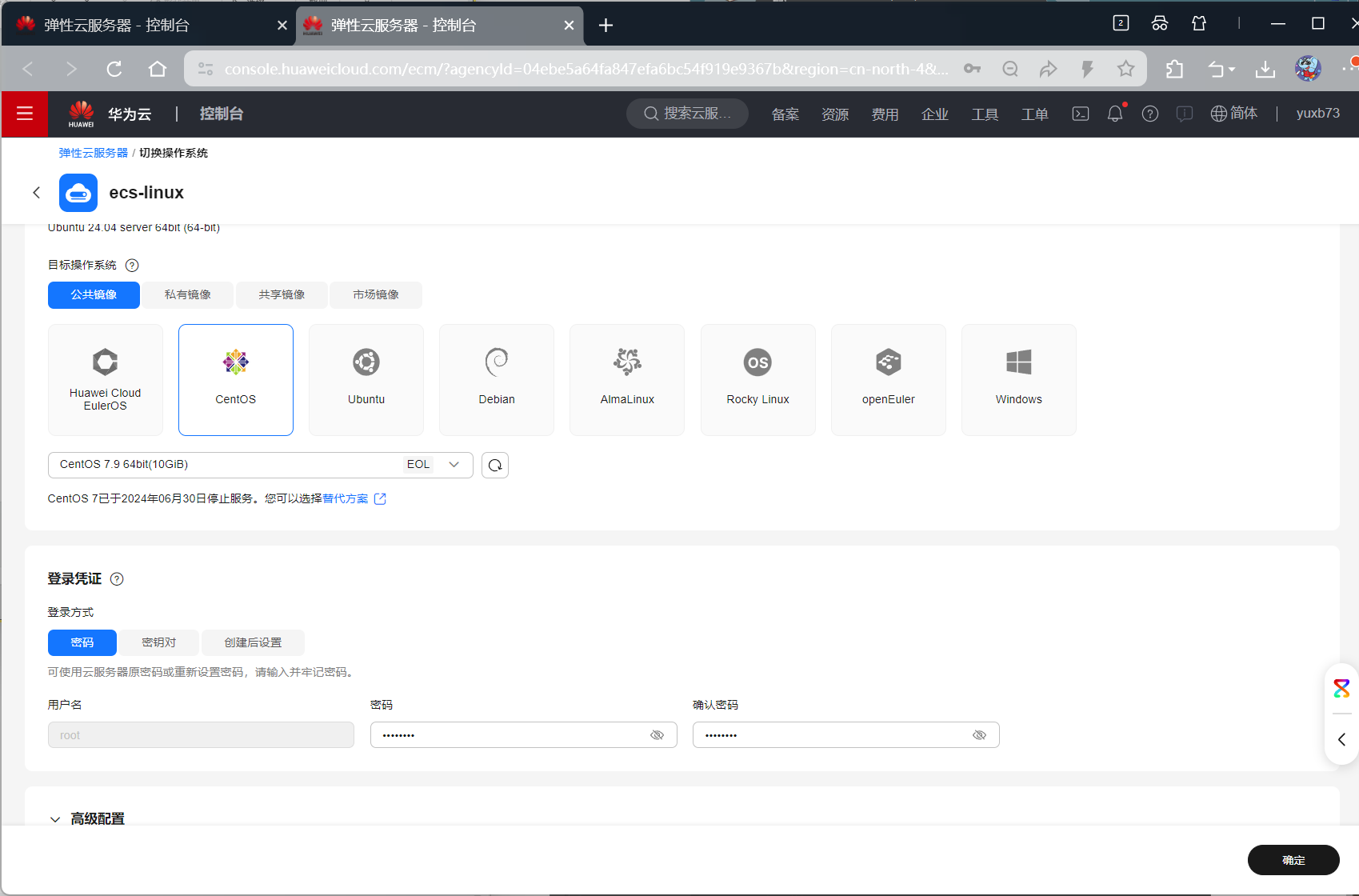Refresh the image version list

pyautogui.click(x=495, y=465)
